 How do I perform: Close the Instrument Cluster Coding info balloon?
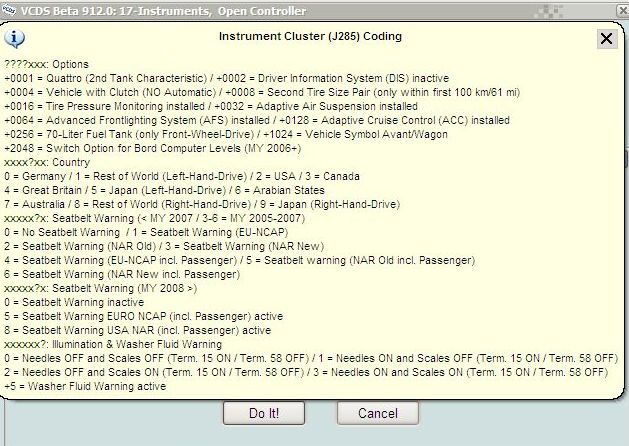pos(607,39)
